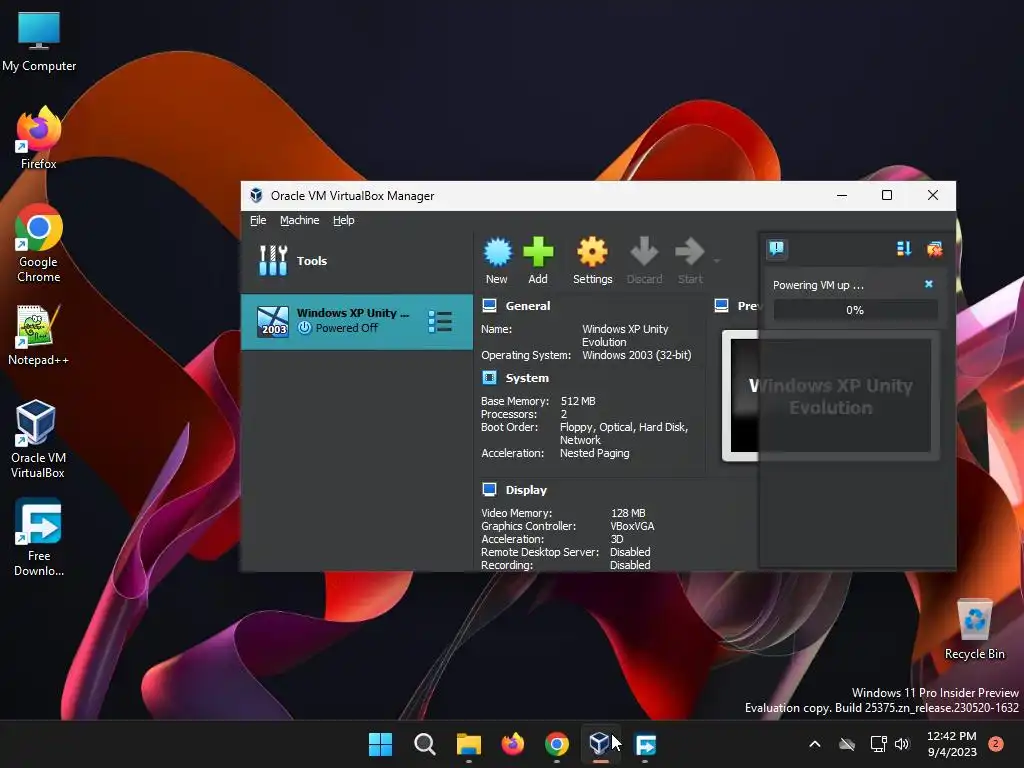The image size is (1024, 768).
Task: Click the Base Memory 512 MB value
Action: coord(578,401)
